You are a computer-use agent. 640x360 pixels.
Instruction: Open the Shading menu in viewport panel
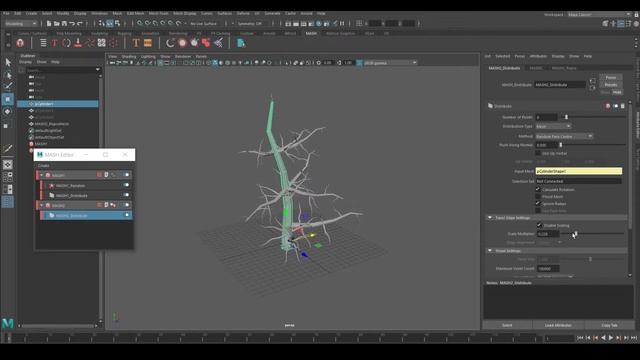[x=129, y=56]
